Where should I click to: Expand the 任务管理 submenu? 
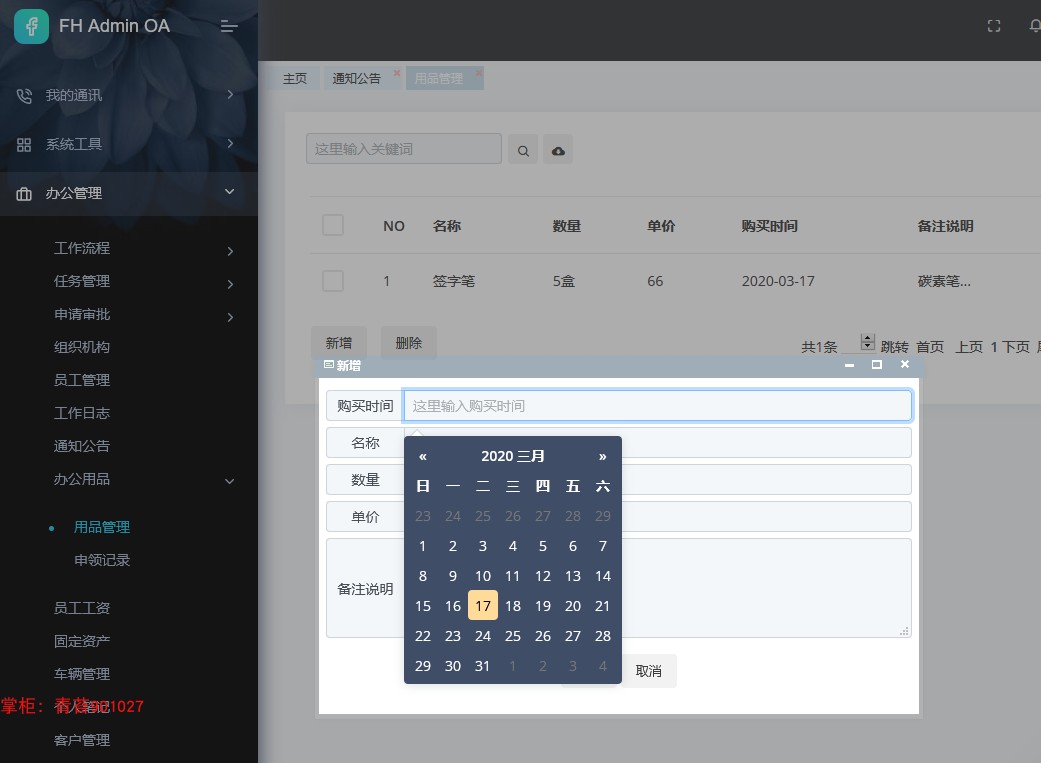click(x=230, y=284)
